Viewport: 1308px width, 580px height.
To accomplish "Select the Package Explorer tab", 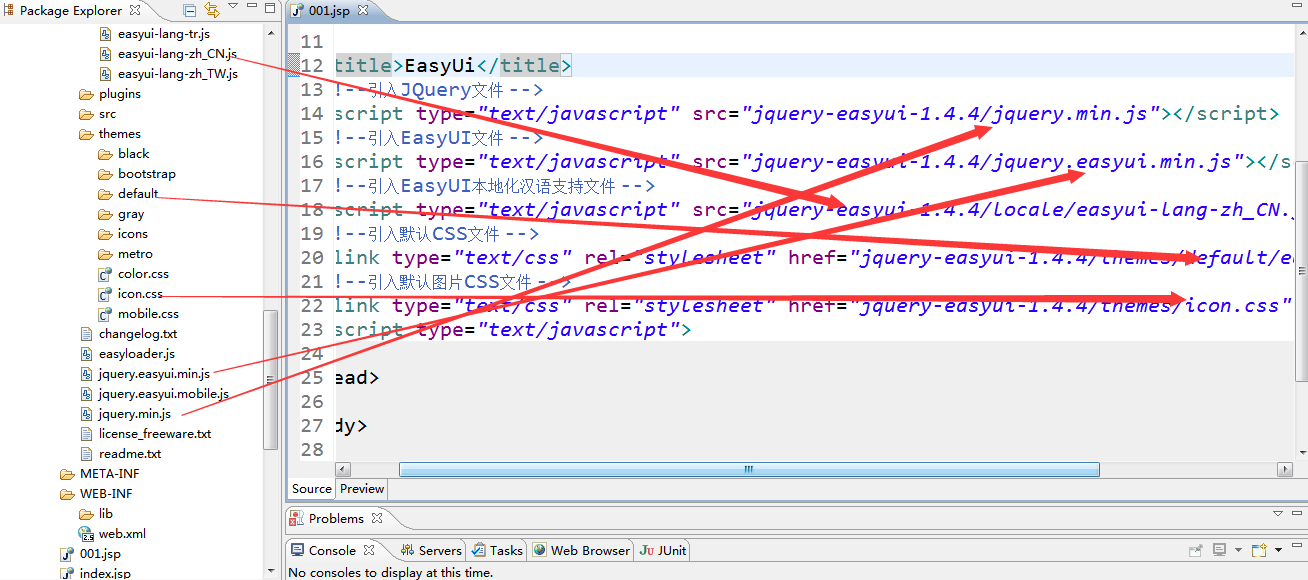I will pos(70,11).
